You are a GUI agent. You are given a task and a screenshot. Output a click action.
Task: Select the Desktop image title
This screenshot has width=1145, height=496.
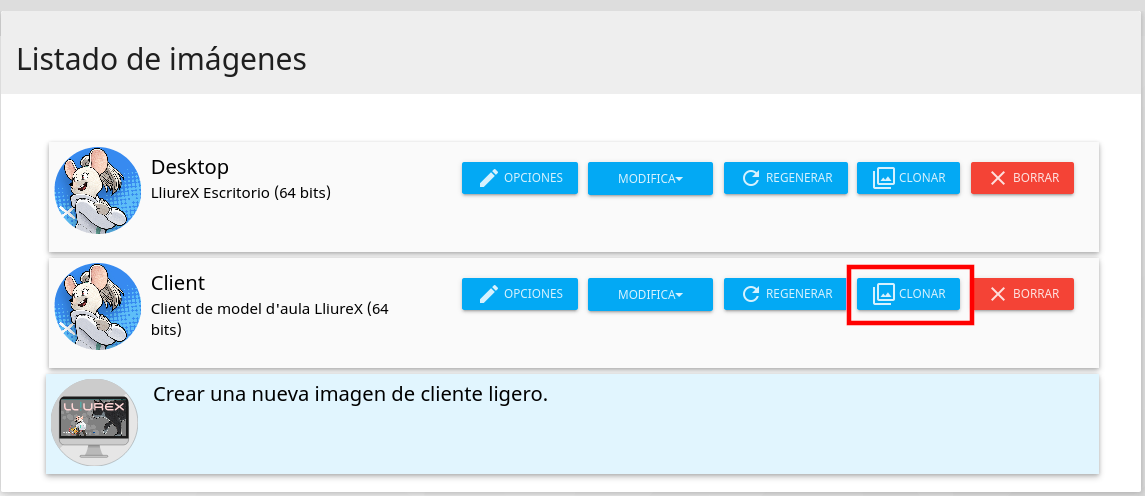pyautogui.click(x=190, y=167)
